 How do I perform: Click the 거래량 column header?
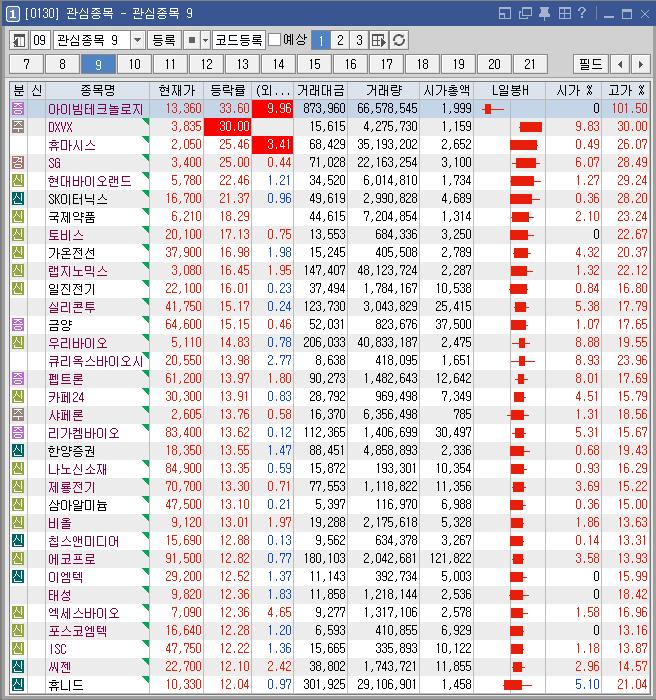[384, 91]
